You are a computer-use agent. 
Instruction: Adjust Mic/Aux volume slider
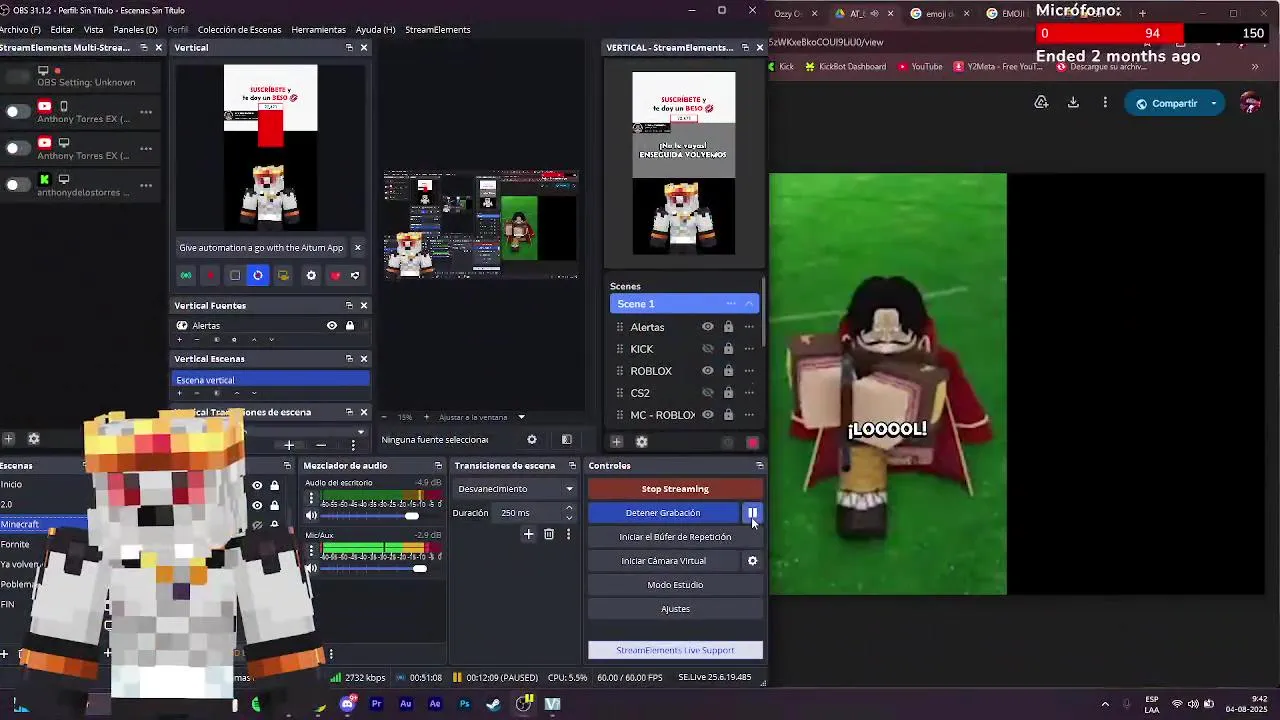click(420, 569)
